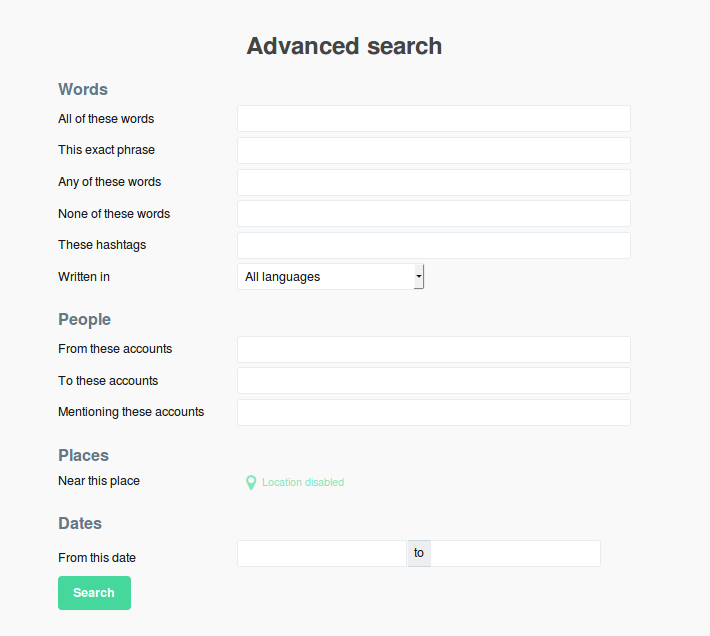The image size is (710, 636).
Task: Focus the "Mentioning these accounts" input
Action: tap(433, 413)
